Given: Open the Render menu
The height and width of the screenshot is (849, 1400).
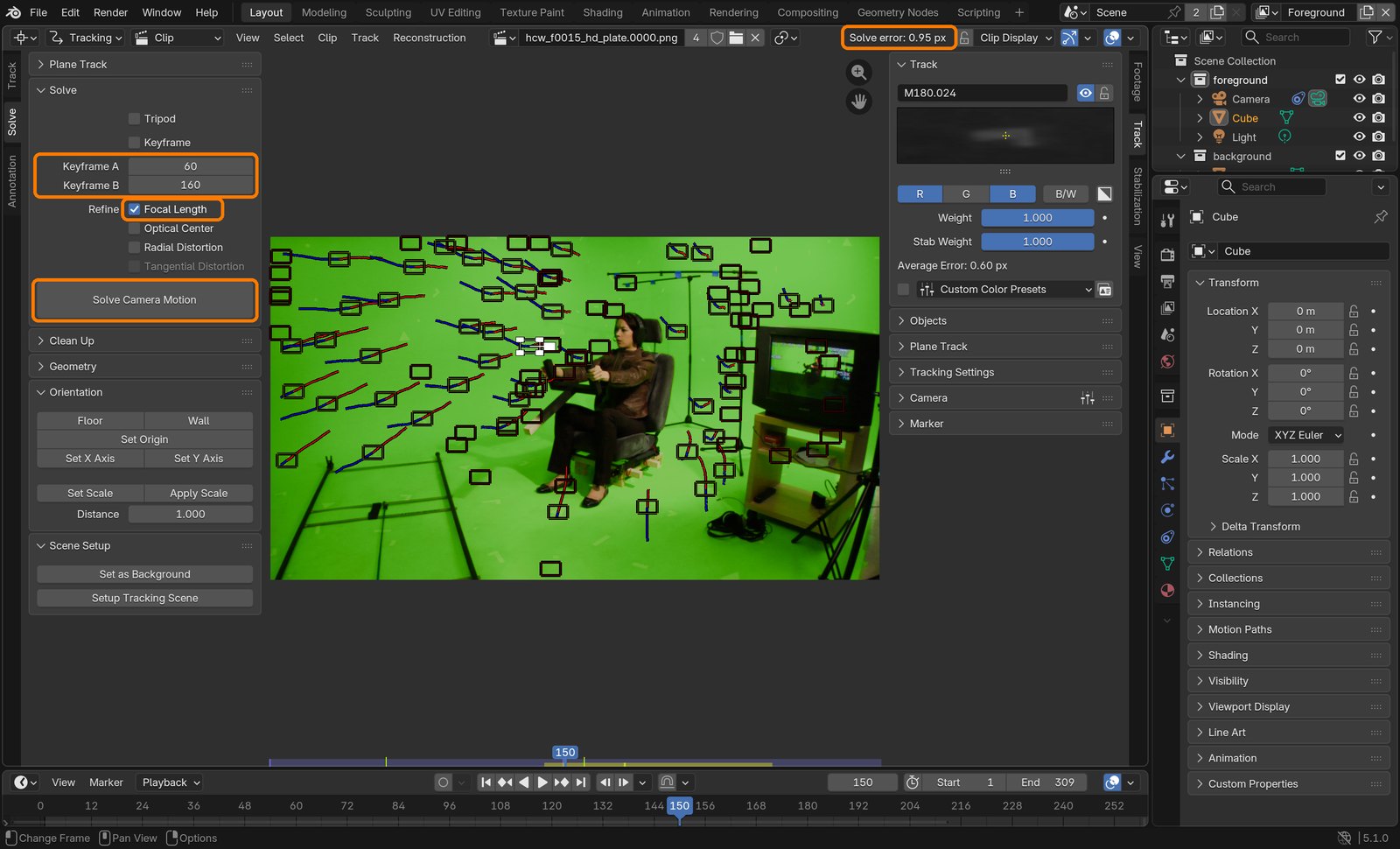Looking at the screenshot, I should click(x=110, y=12).
